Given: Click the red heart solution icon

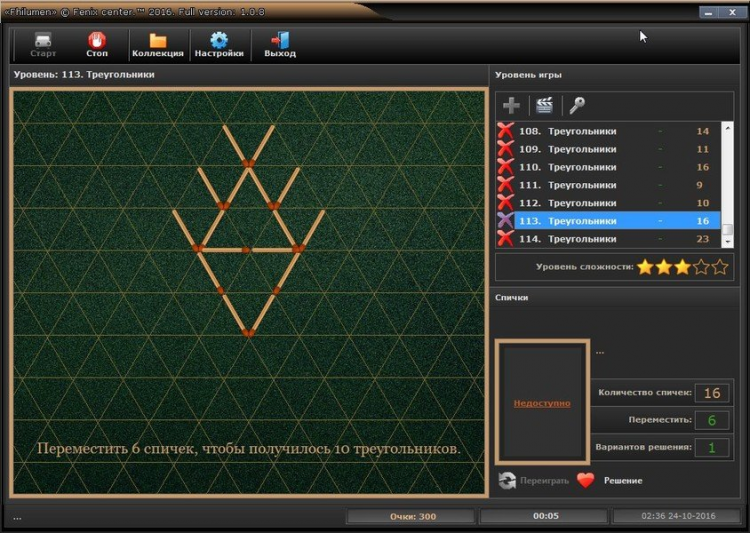Looking at the screenshot, I should (585, 480).
